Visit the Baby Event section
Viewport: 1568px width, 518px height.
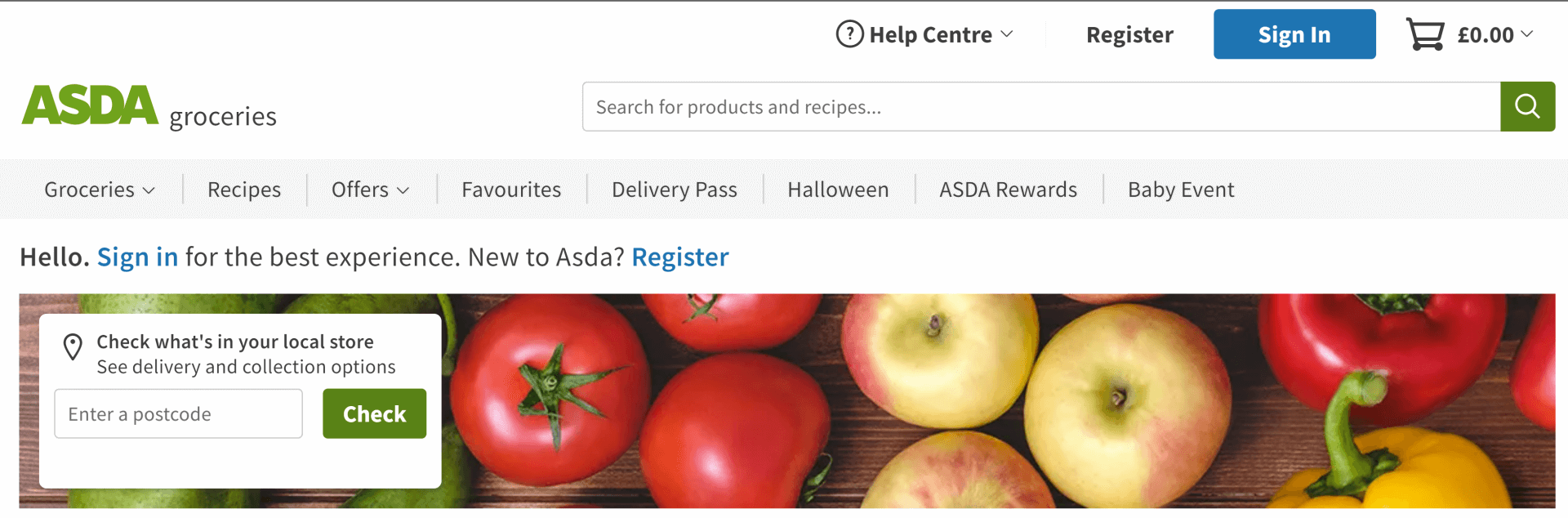1181,190
